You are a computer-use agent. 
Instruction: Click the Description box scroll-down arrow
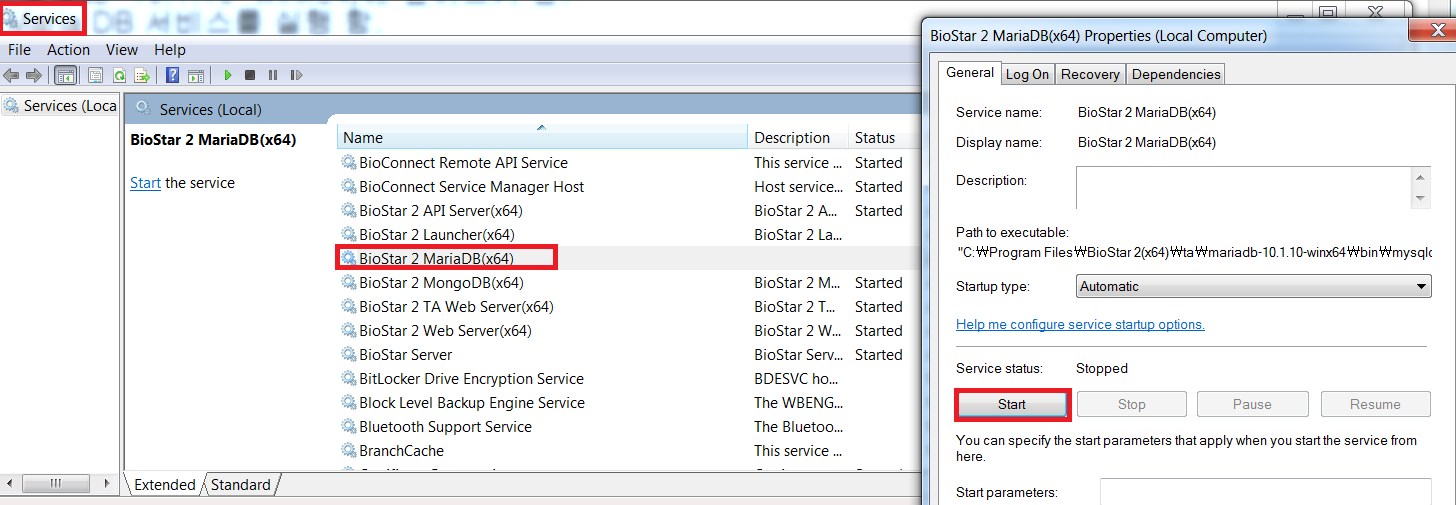pyautogui.click(x=1421, y=198)
